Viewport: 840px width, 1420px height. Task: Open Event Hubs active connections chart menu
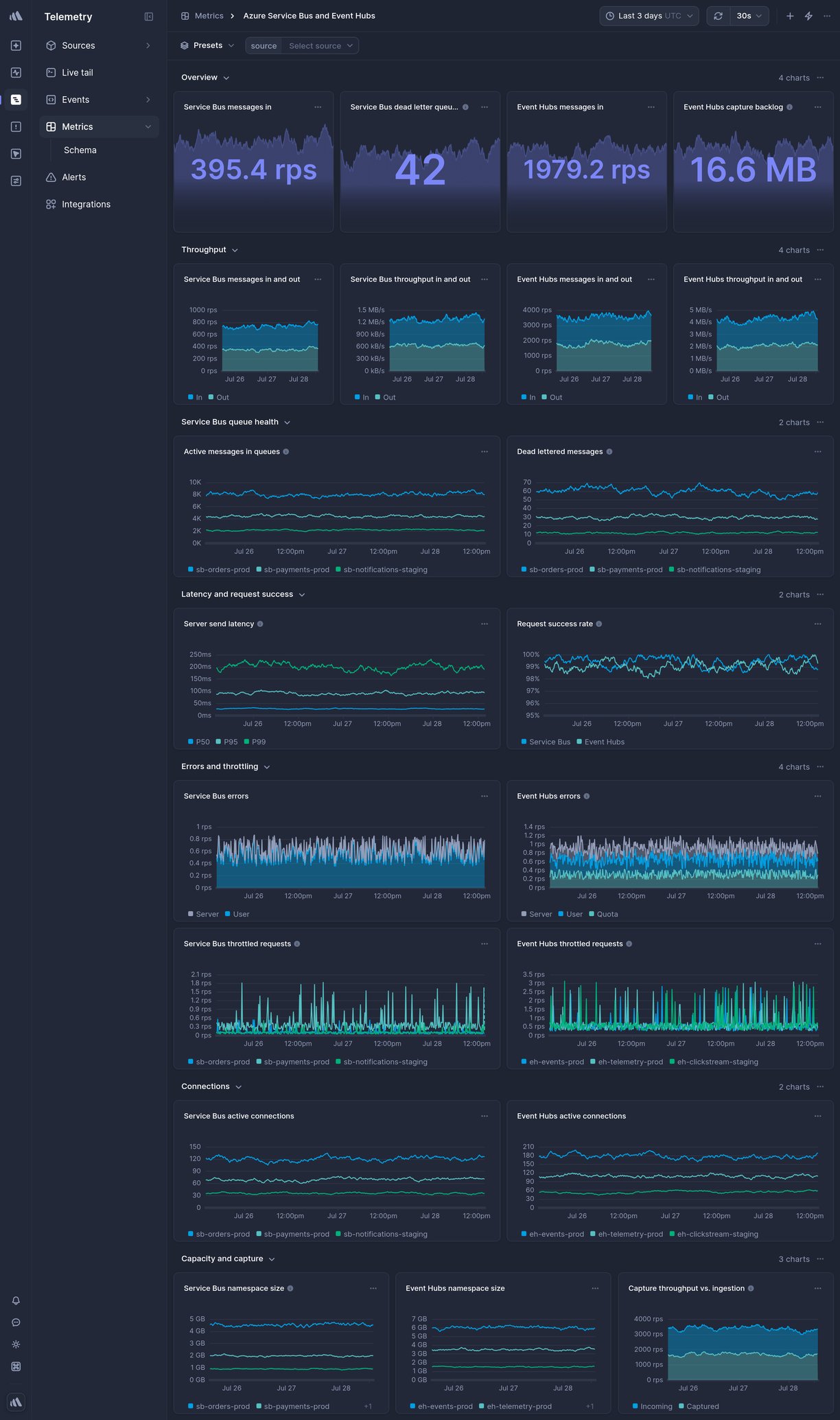(x=818, y=1116)
